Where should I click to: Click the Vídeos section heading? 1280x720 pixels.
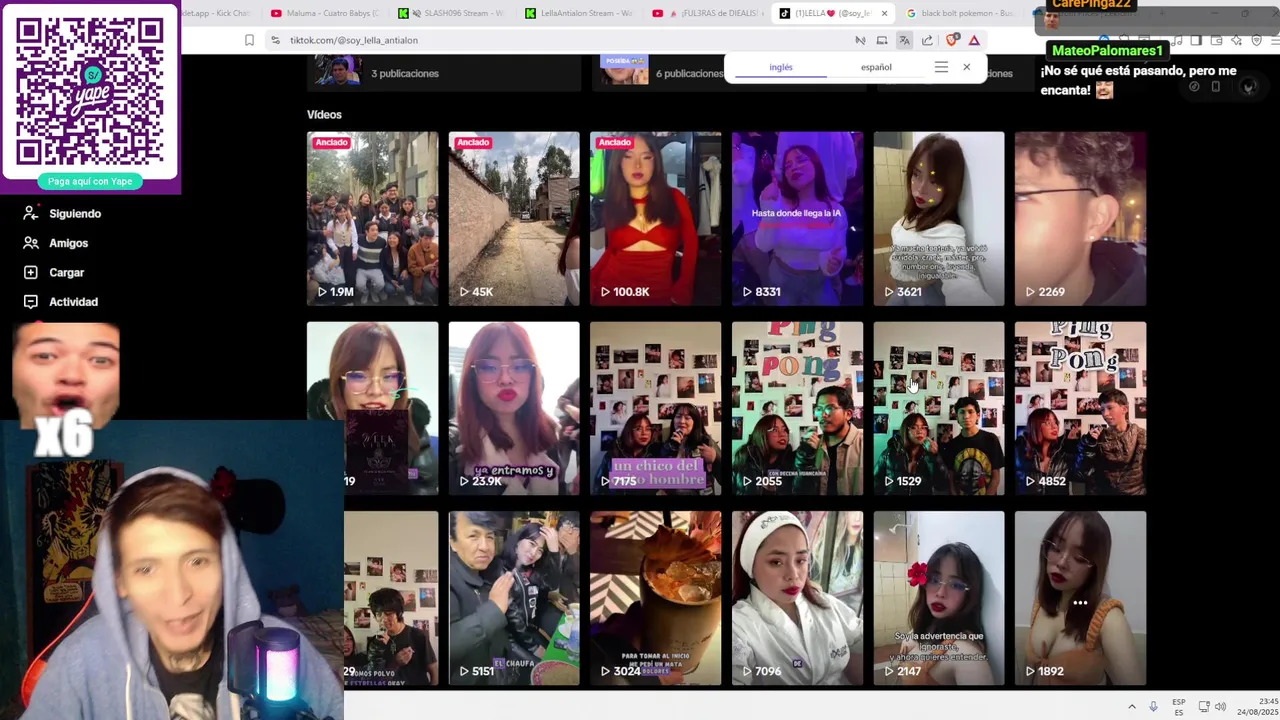click(324, 115)
